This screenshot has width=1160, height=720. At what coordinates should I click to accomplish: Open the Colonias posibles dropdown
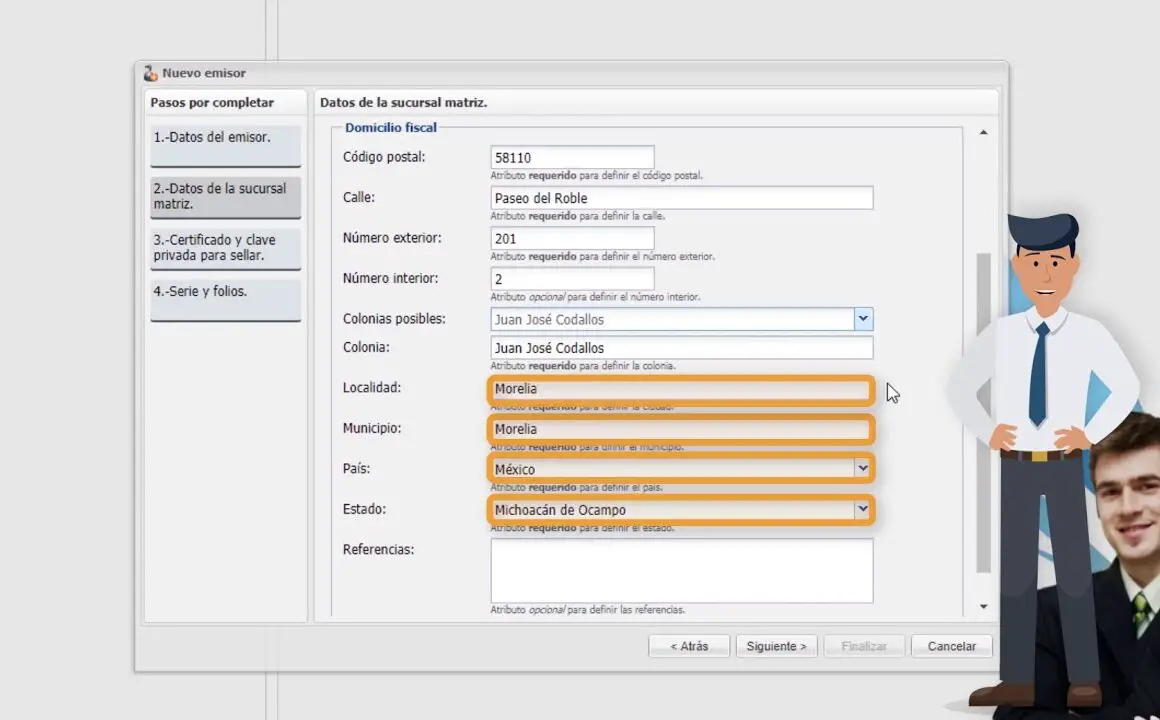coord(863,319)
